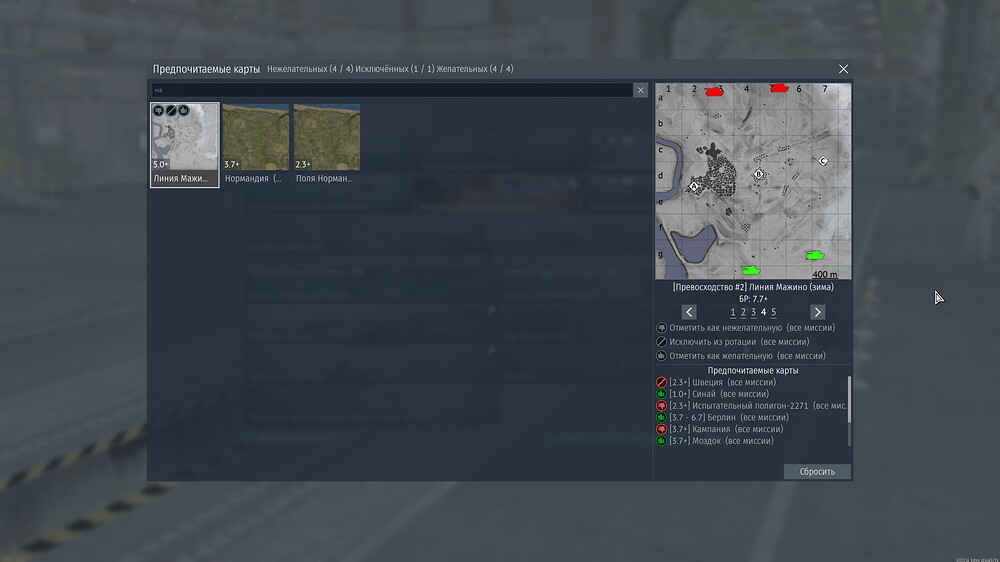Click capture point C on minimap
Screen dimensions: 1000x562
pos(823,161)
